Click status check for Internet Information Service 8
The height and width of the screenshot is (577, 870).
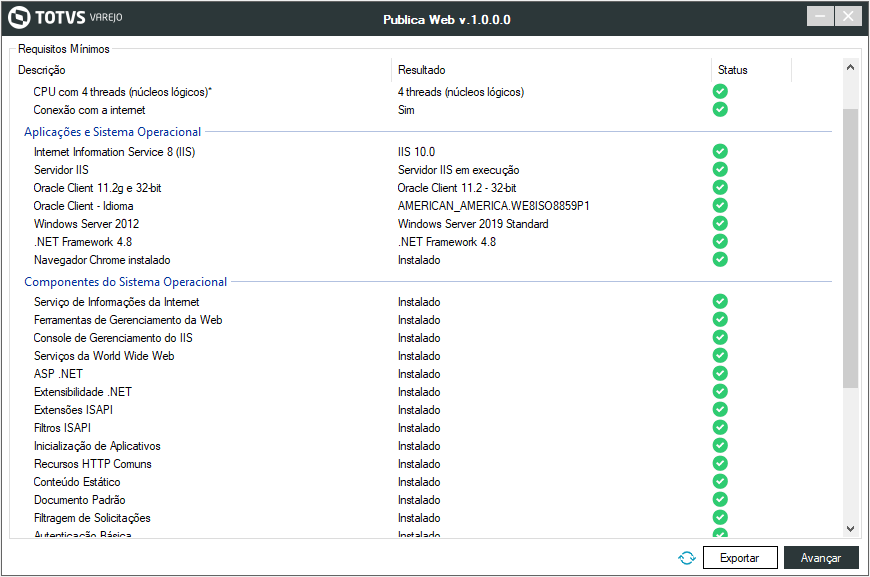point(720,151)
